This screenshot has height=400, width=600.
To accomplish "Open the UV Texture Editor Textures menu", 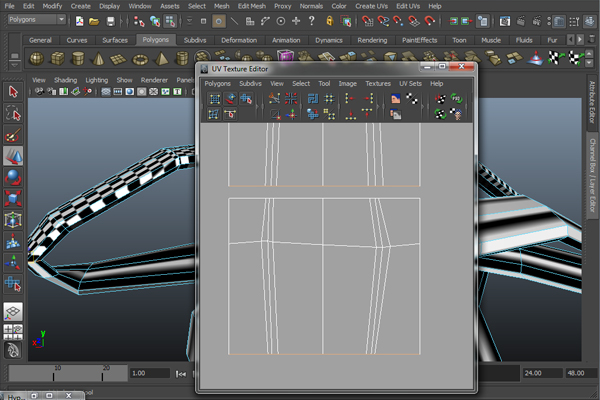I will coord(378,83).
